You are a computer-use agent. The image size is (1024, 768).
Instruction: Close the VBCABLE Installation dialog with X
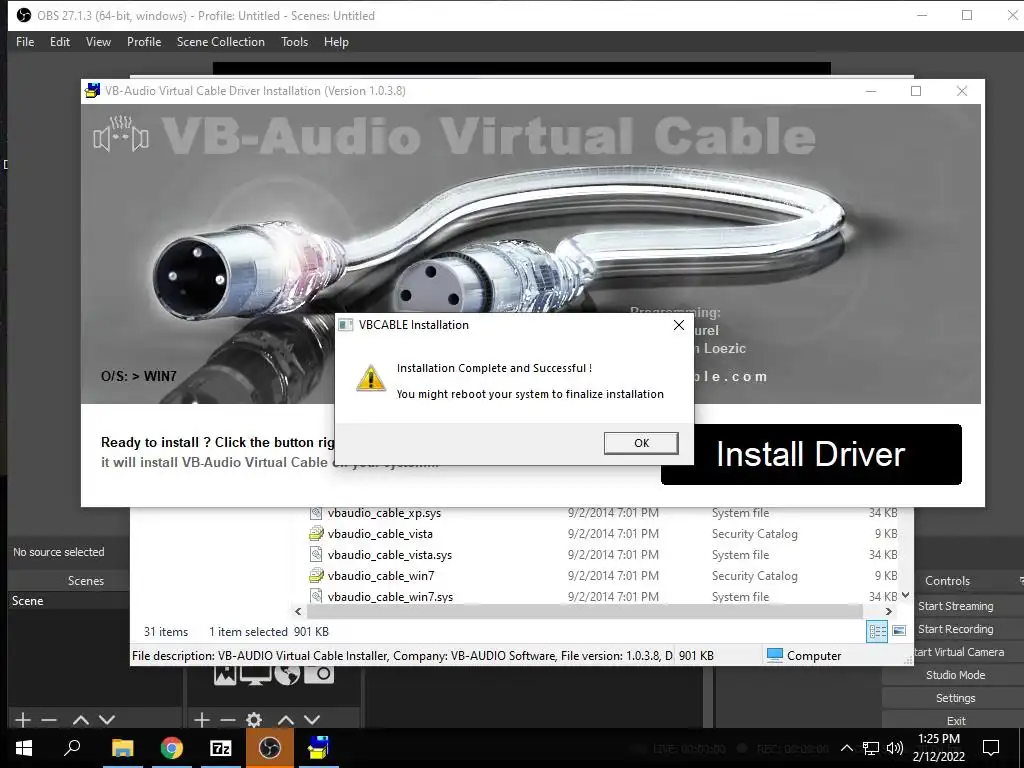[679, 325]
